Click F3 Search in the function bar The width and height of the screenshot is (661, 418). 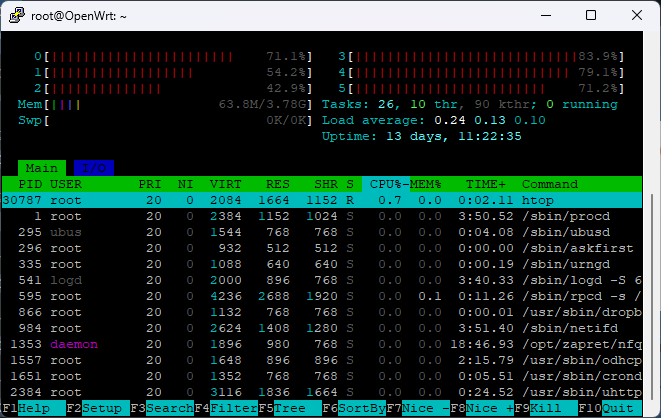(162, 408)
